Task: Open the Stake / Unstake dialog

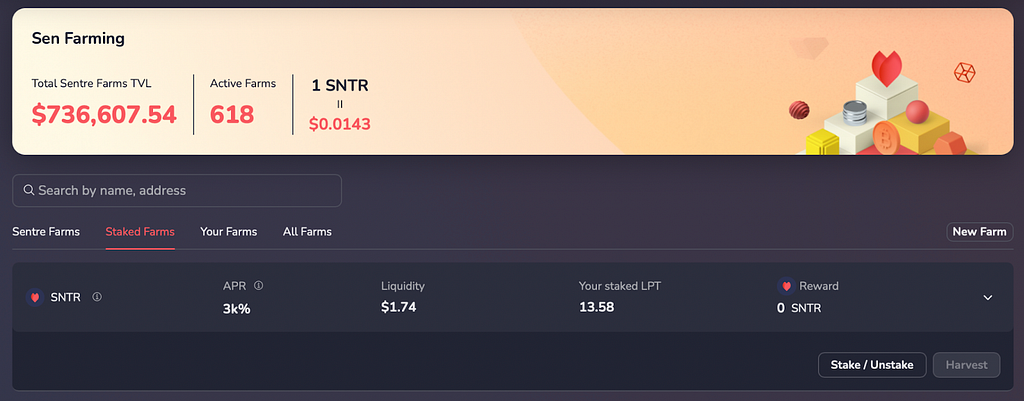Action: pos(872,365)
